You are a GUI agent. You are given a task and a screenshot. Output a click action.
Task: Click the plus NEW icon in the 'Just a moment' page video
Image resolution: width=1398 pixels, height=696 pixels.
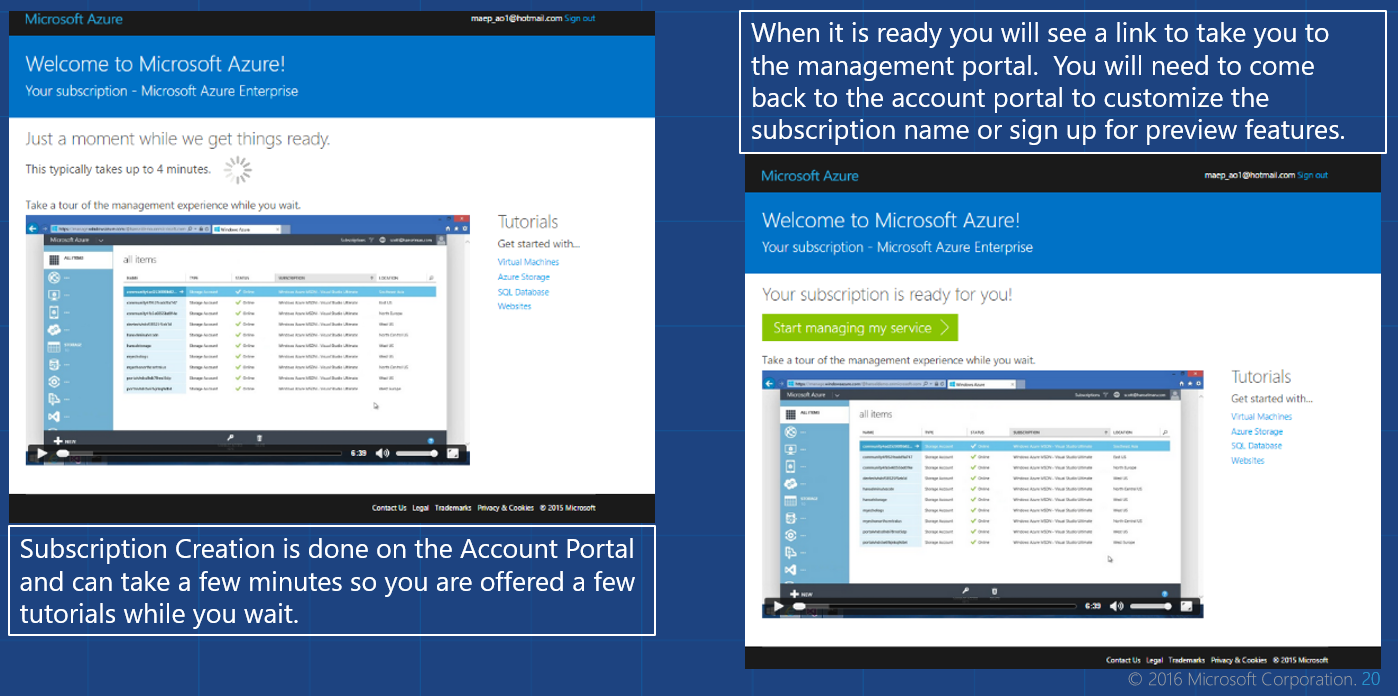click(57, 440)
